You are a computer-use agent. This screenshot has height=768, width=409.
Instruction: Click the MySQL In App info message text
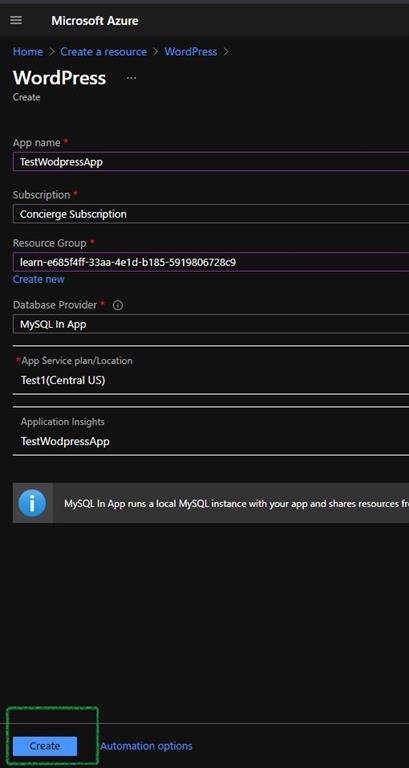coord(236,504)
